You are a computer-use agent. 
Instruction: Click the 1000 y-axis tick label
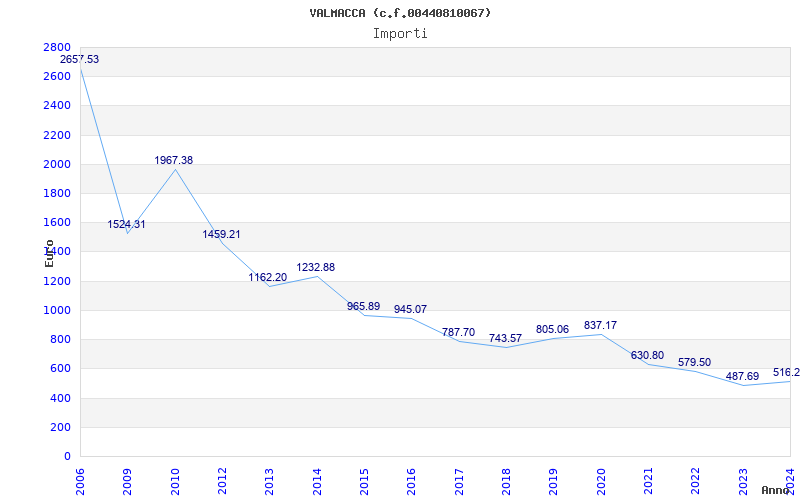(x=57, y=310)
